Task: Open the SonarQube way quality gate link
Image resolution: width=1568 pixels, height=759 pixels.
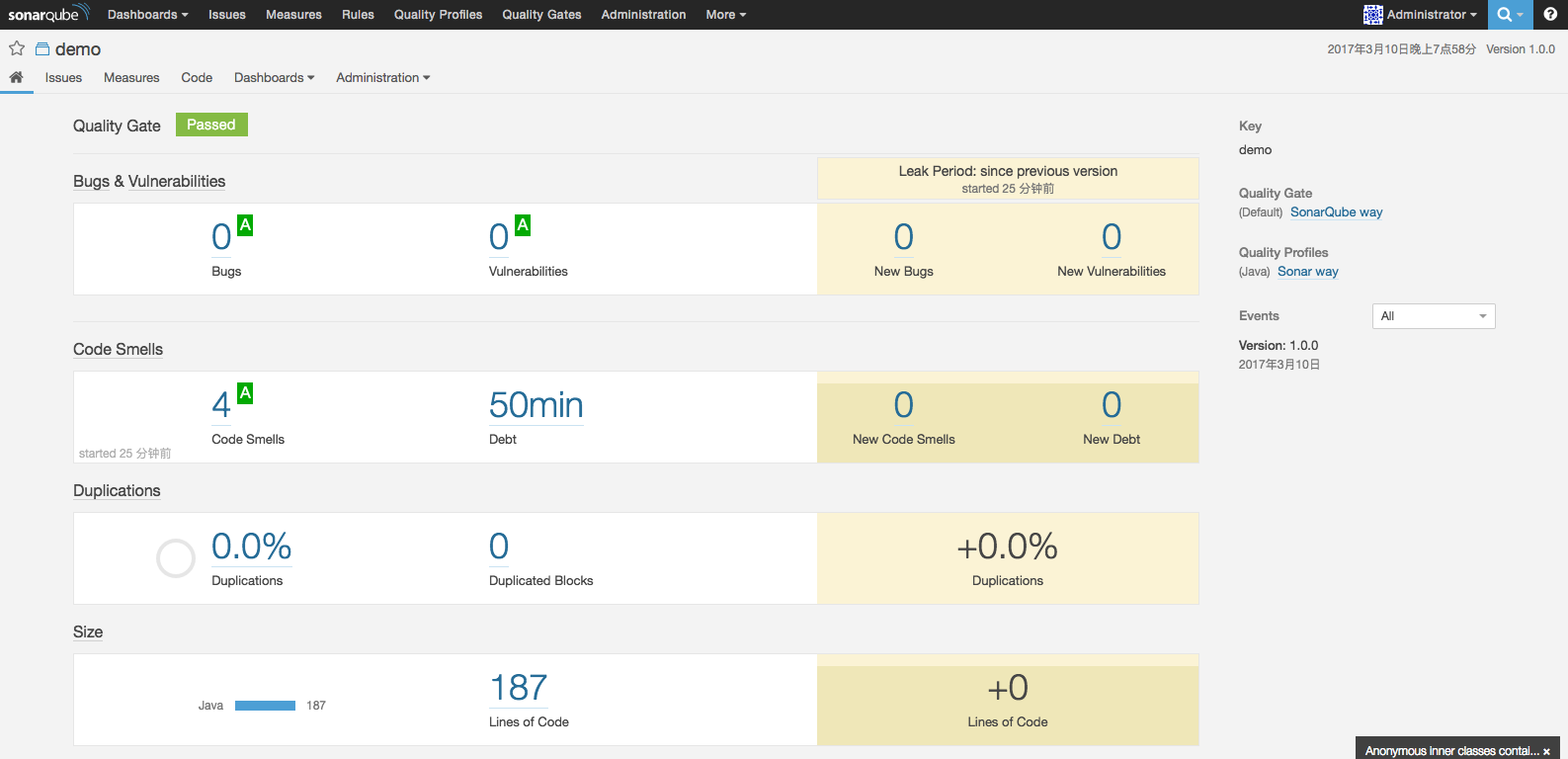Action: pyautogui.click(x=1336, y=212)
